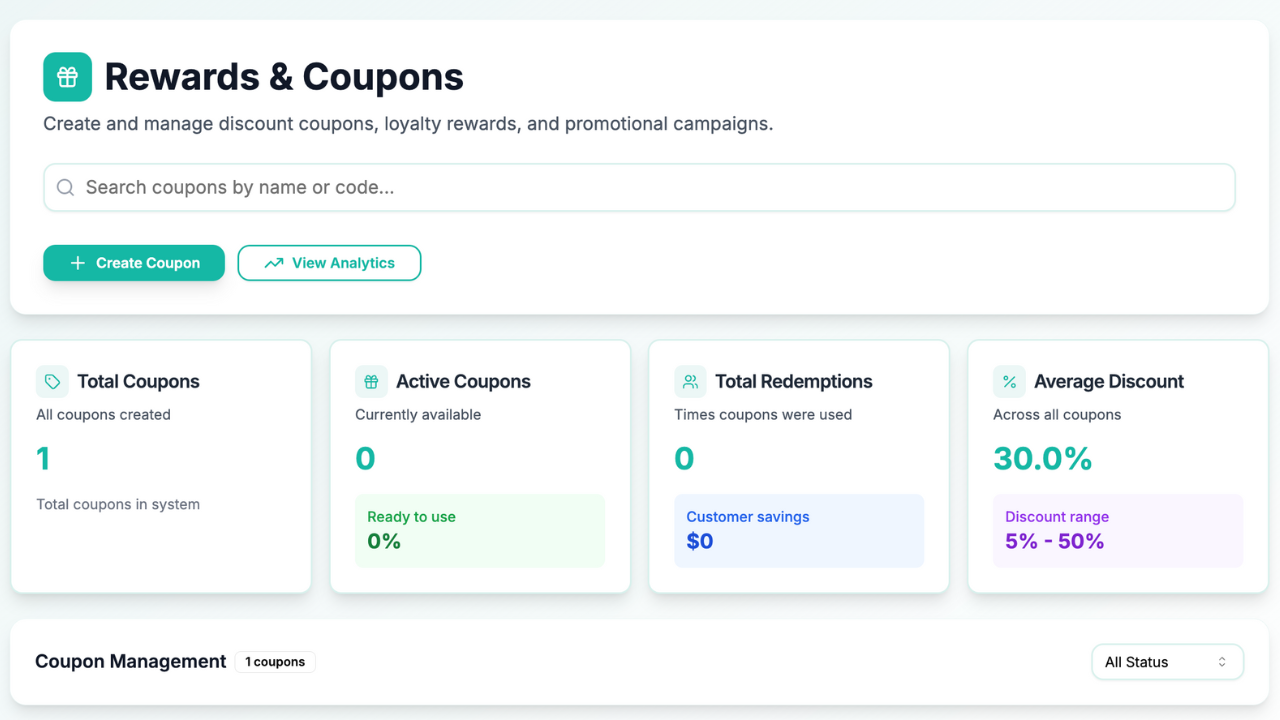Click the plus icon on Create Coupon
The height and width of the screenshot is (720, 1280).
78,263
